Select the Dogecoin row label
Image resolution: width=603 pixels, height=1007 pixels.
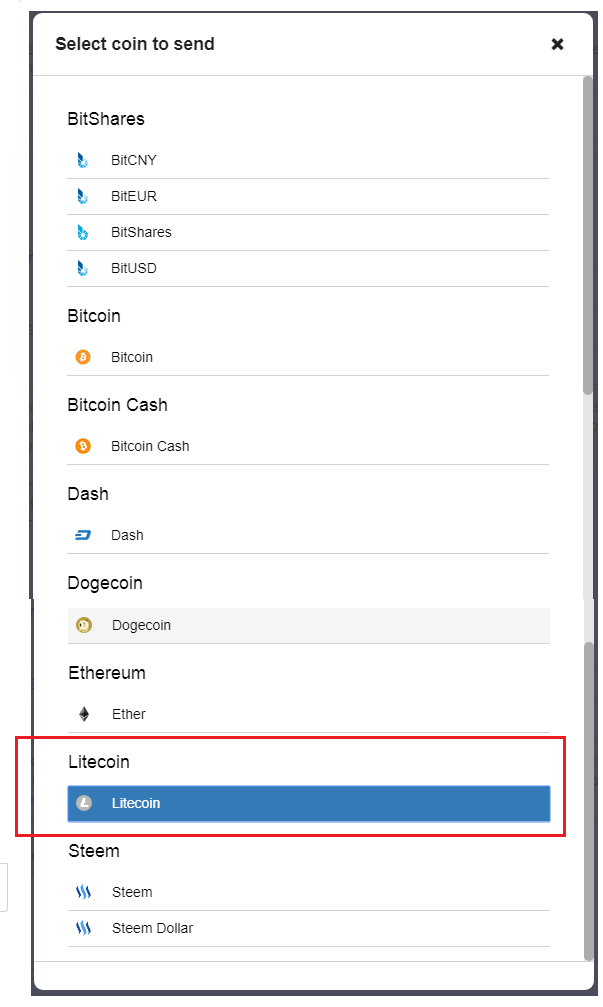[x=141, y=625]
